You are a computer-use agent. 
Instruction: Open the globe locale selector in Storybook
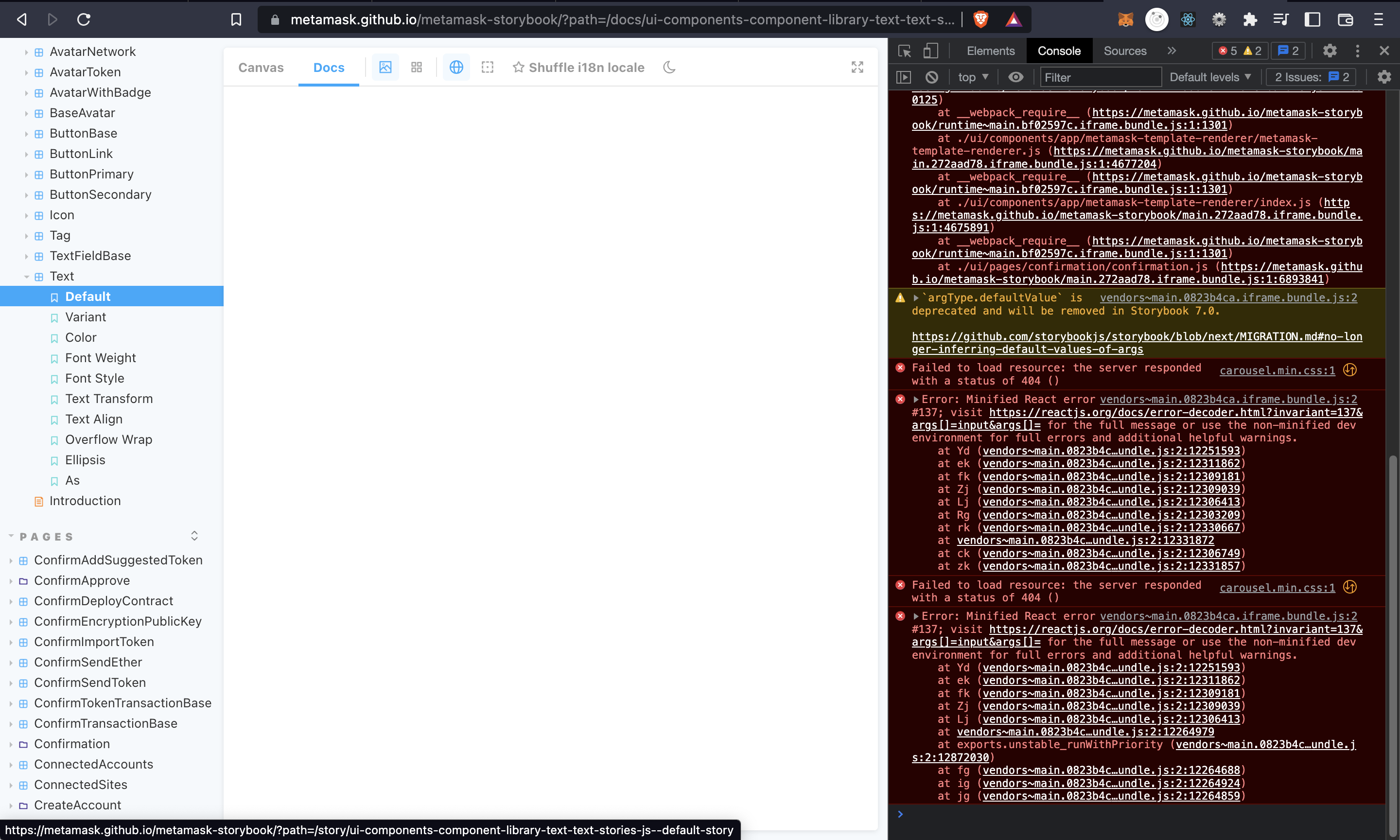(x=456, y=67)
